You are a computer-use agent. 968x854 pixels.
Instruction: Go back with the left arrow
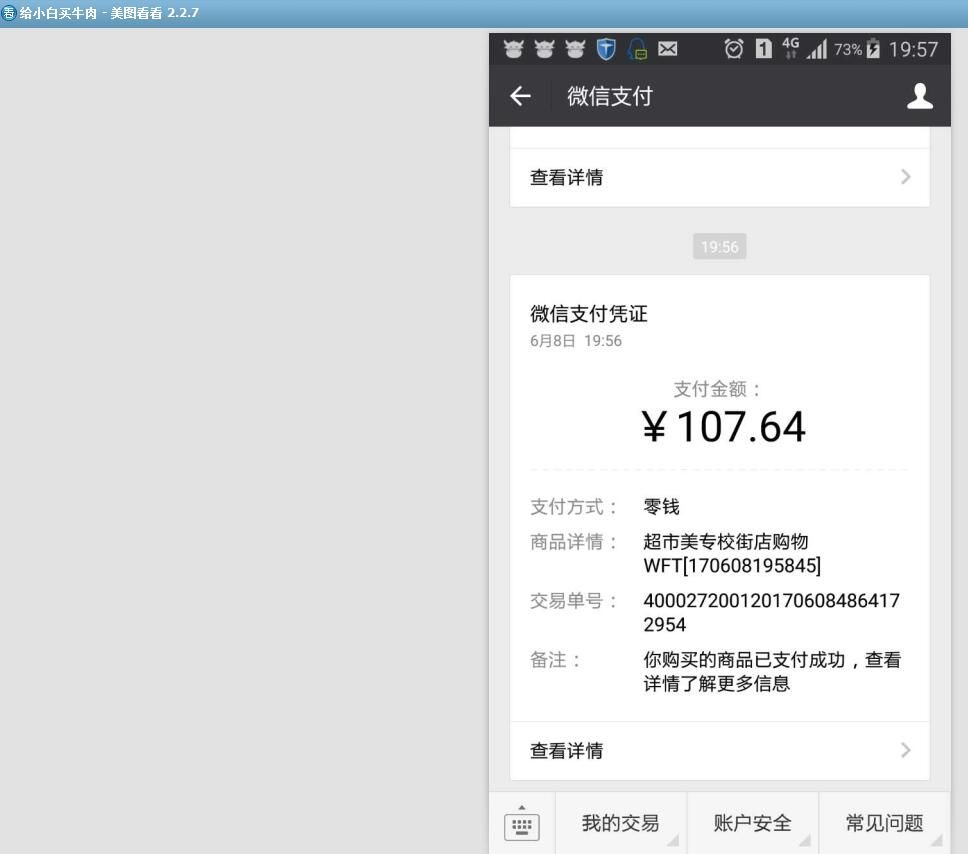click(x=520, y=96)
